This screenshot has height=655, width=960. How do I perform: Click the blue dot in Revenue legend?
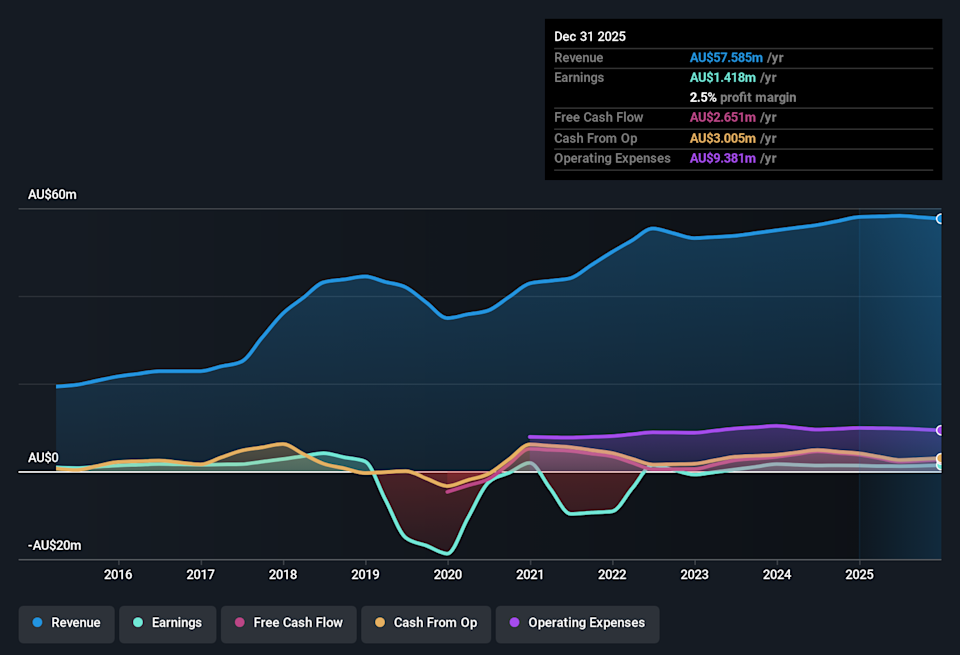(x=37, y=623)
